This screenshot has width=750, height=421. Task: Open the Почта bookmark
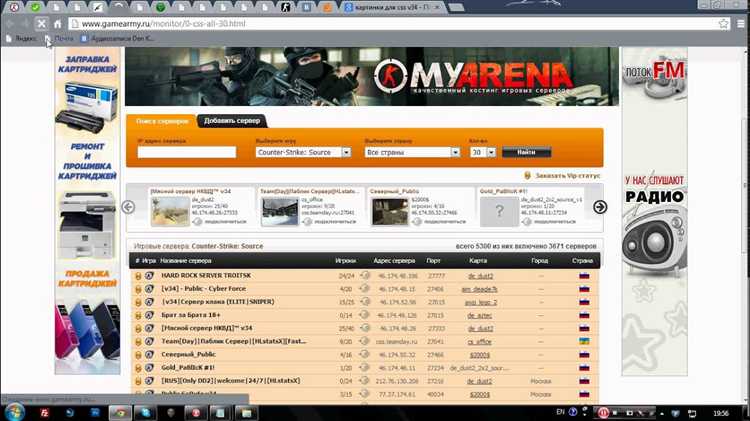[x=60, y=38]
